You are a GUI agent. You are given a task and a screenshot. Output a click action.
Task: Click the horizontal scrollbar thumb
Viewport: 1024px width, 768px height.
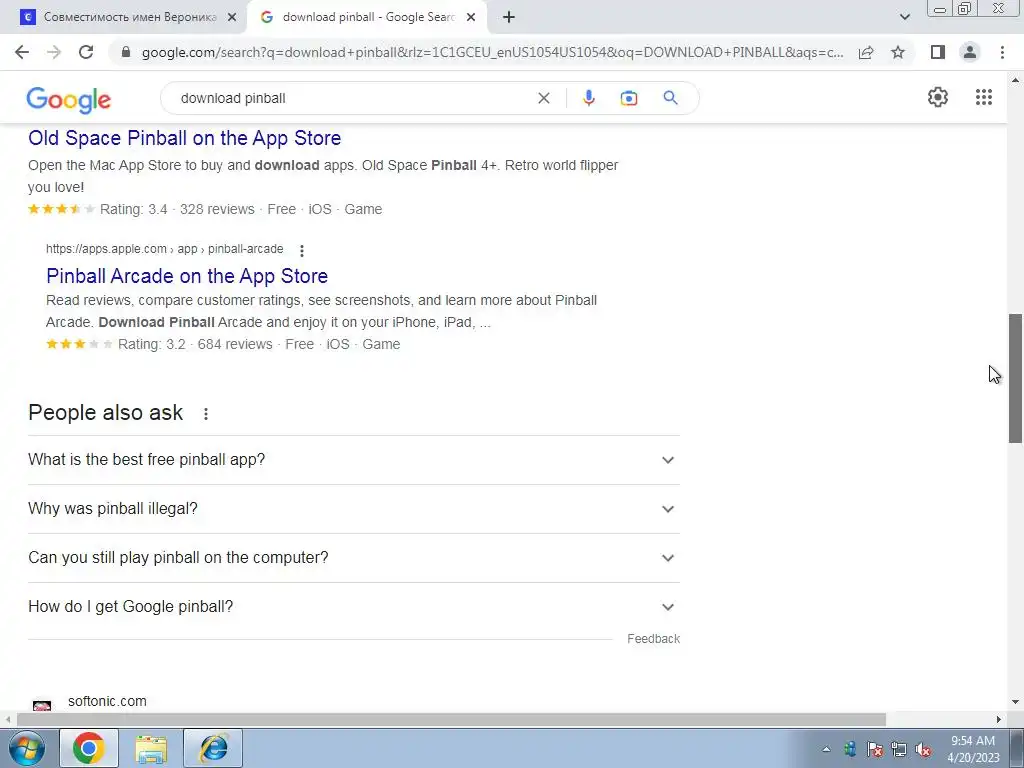(x=451, y=719)
